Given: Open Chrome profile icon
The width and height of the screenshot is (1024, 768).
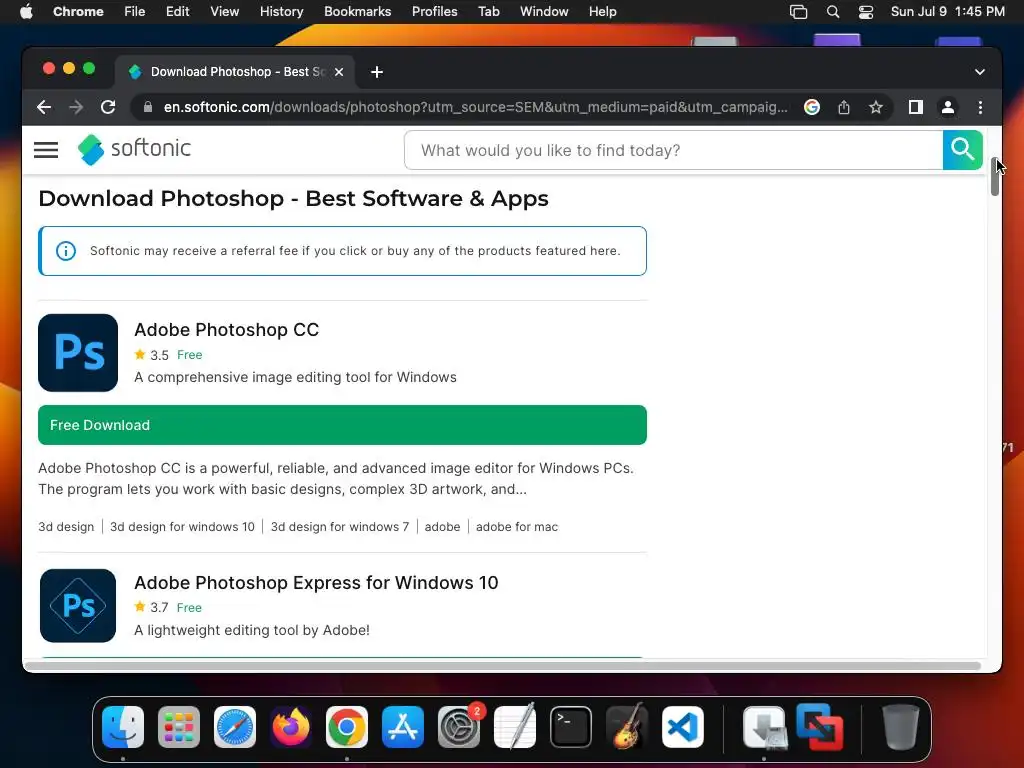Looking at the screenshot, I should (x=948, y=107).
